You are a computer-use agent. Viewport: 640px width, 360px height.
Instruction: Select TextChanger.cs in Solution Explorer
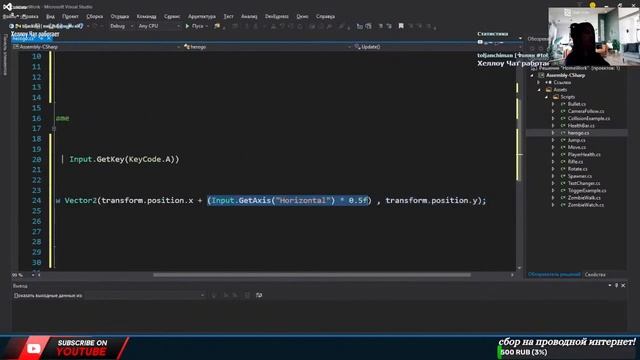(x=584, y=183)
